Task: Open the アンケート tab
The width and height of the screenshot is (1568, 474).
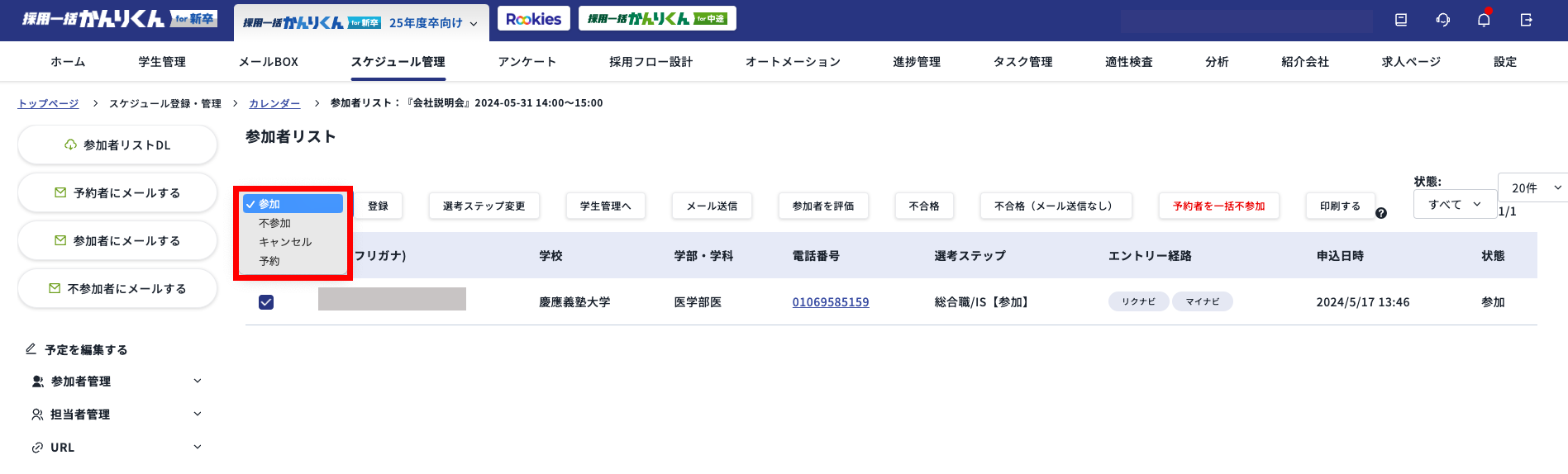Action: coord(527,62)
